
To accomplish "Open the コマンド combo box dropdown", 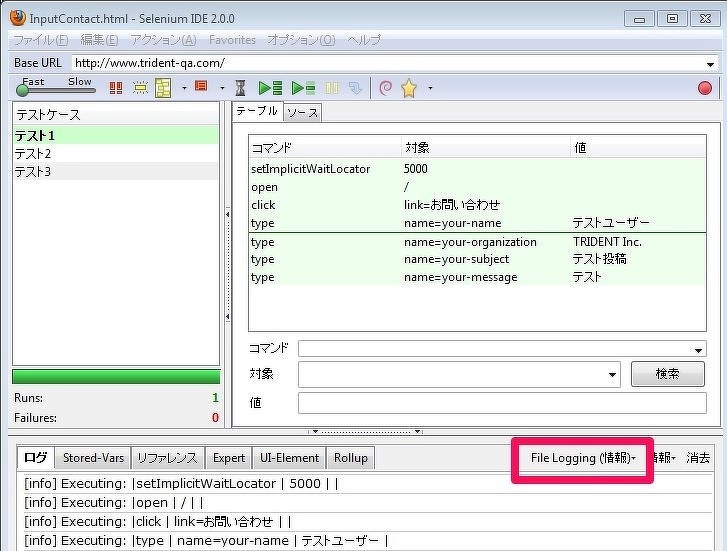I will tap(698, 349).
